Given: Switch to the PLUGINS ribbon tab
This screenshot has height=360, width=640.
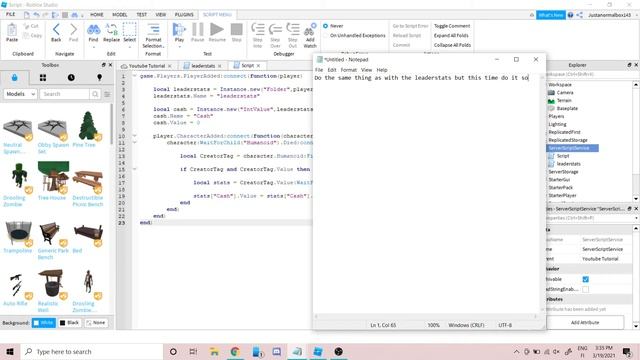Looking at the screenshot, I should tap(184, 15).
